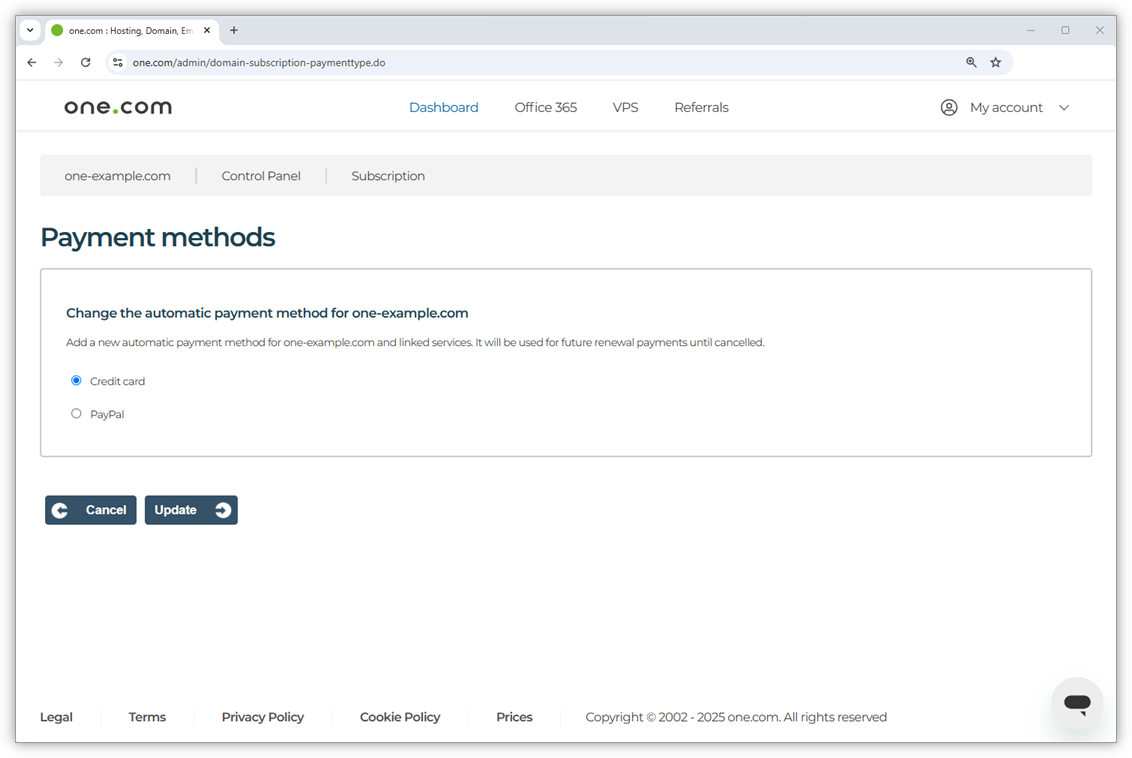Image resolution: width=1132 pixels, height=758 pixels.
Task: Open the chat support bubble
Action: (x=1077, y=703)
